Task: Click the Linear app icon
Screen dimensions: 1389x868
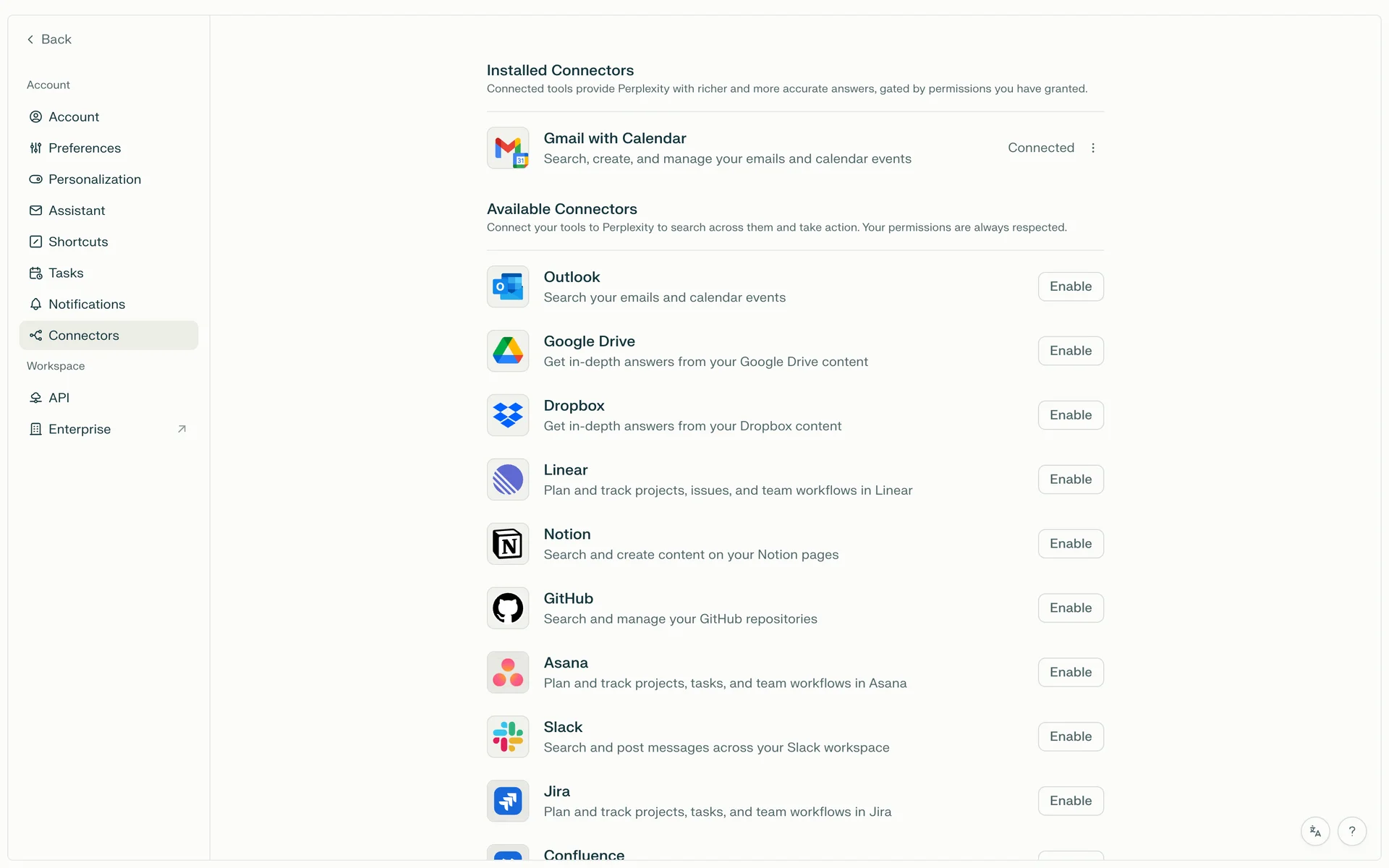Action: [508, 480]
